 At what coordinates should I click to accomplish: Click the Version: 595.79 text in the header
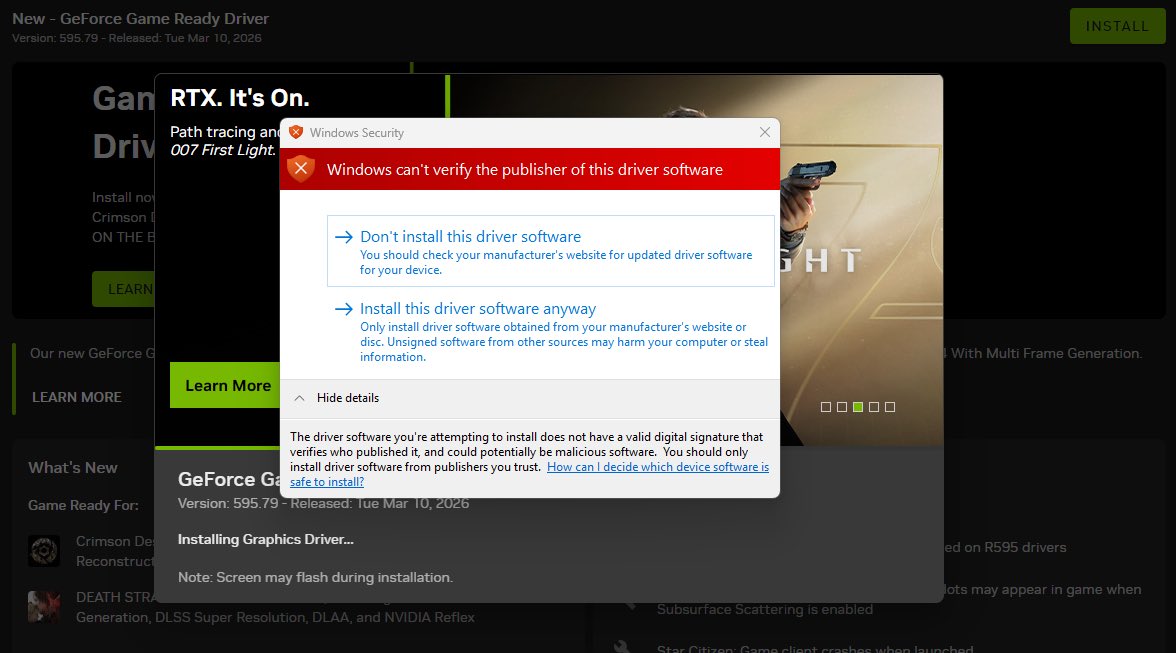[x=55, y=38]
